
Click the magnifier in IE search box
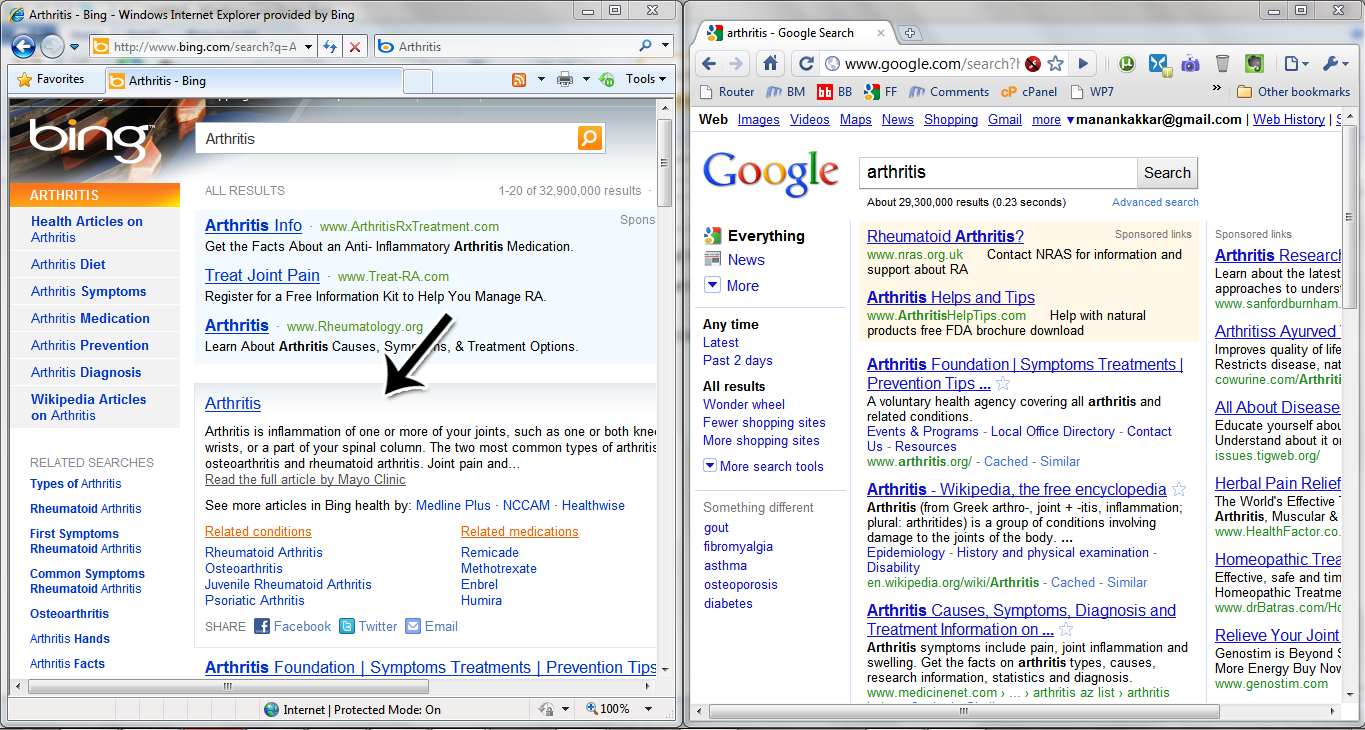tap(645, 46)
